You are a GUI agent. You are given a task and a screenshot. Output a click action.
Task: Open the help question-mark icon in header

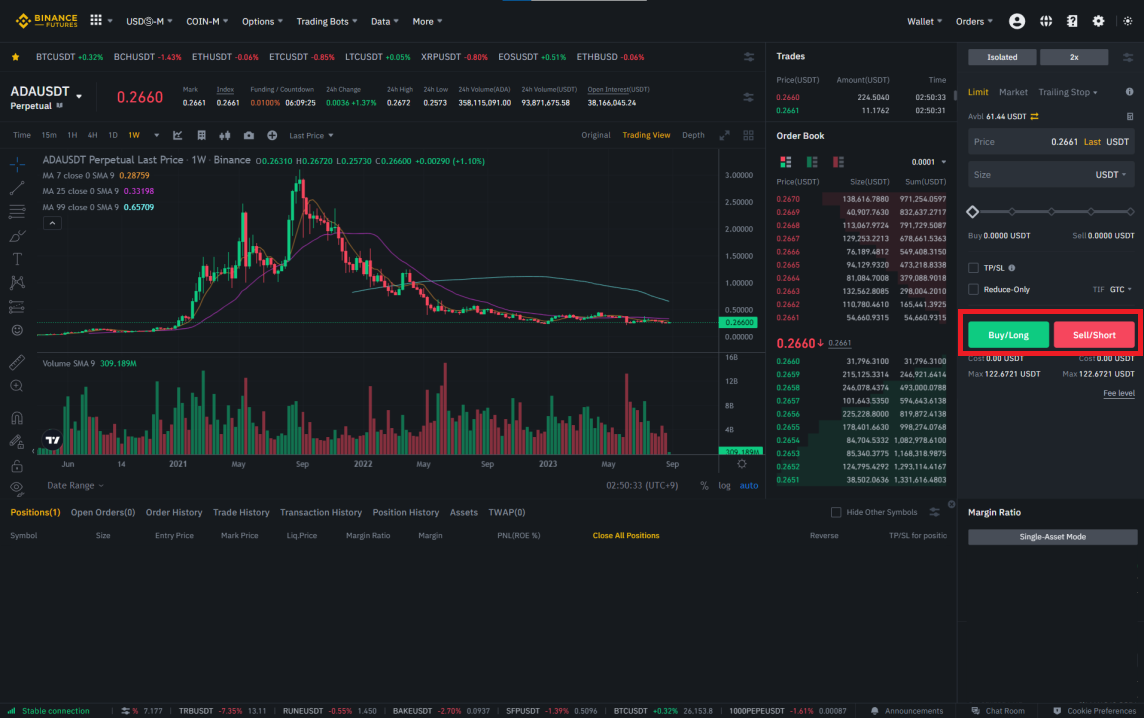click(1072, 21)
